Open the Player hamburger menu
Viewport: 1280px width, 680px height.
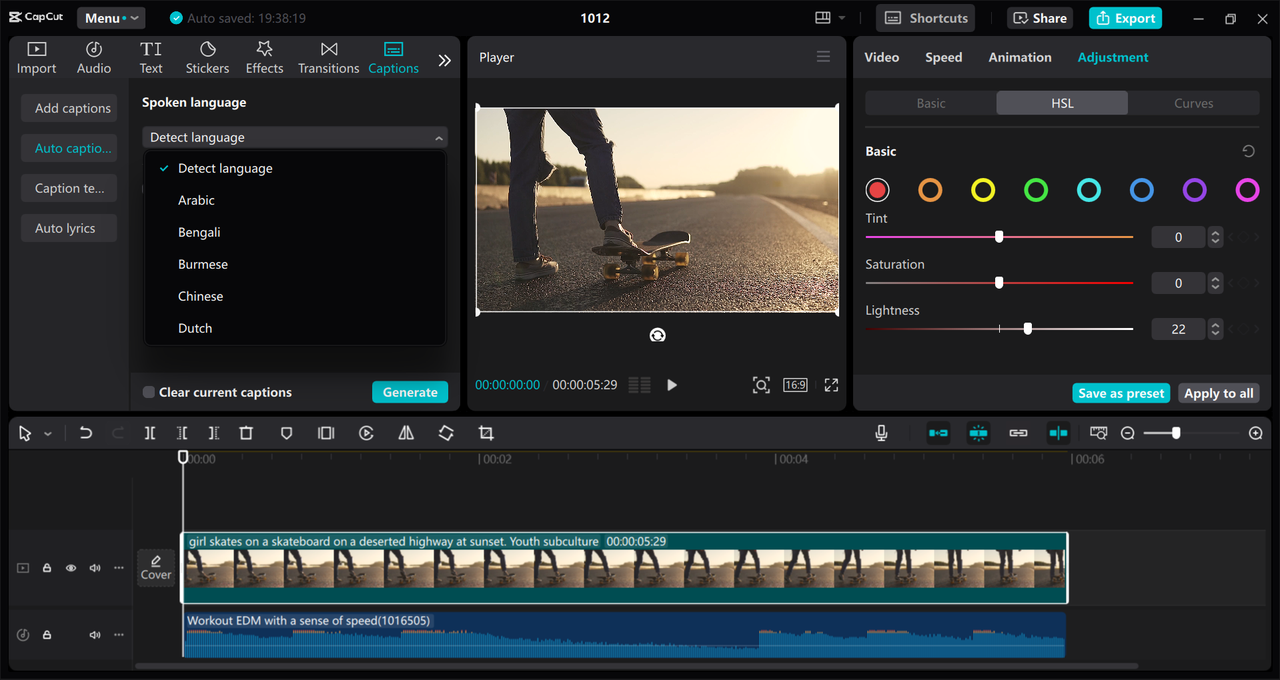coord(824,57)
